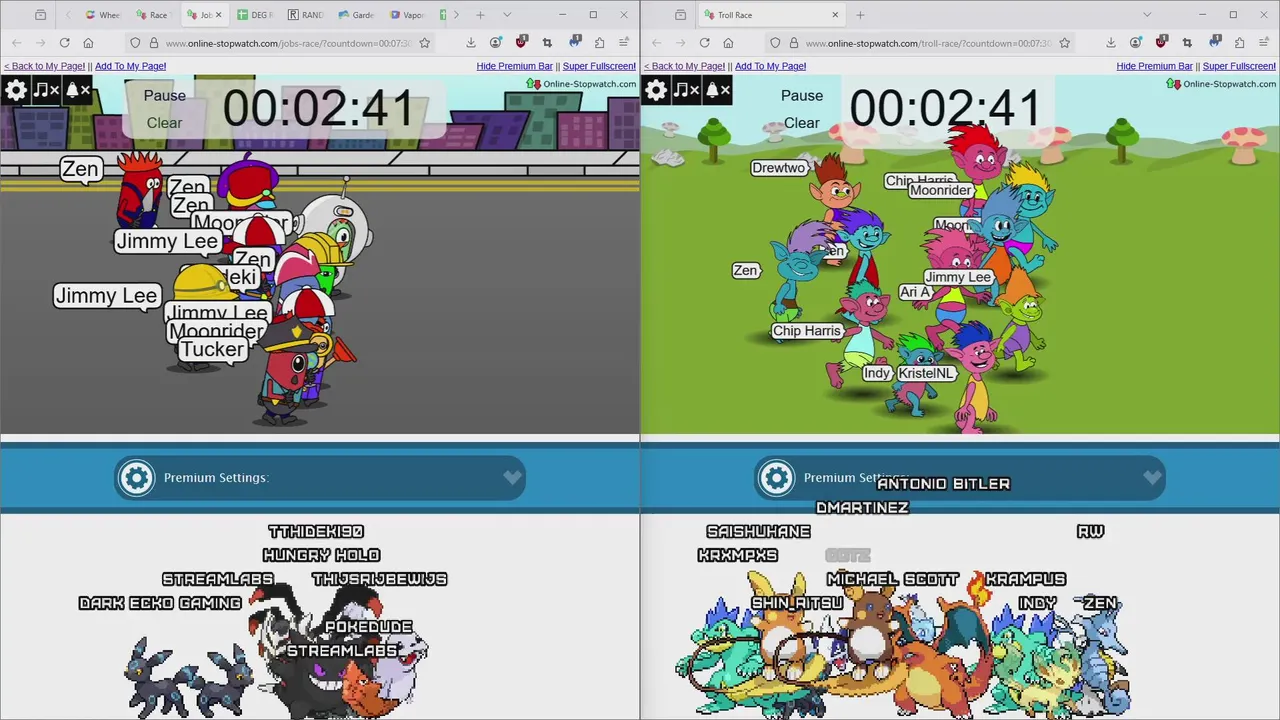This screenshot has height=720, width=1280.
Task: Open extensions puzzle menu in right window
Action: (x=1239, y=43)
